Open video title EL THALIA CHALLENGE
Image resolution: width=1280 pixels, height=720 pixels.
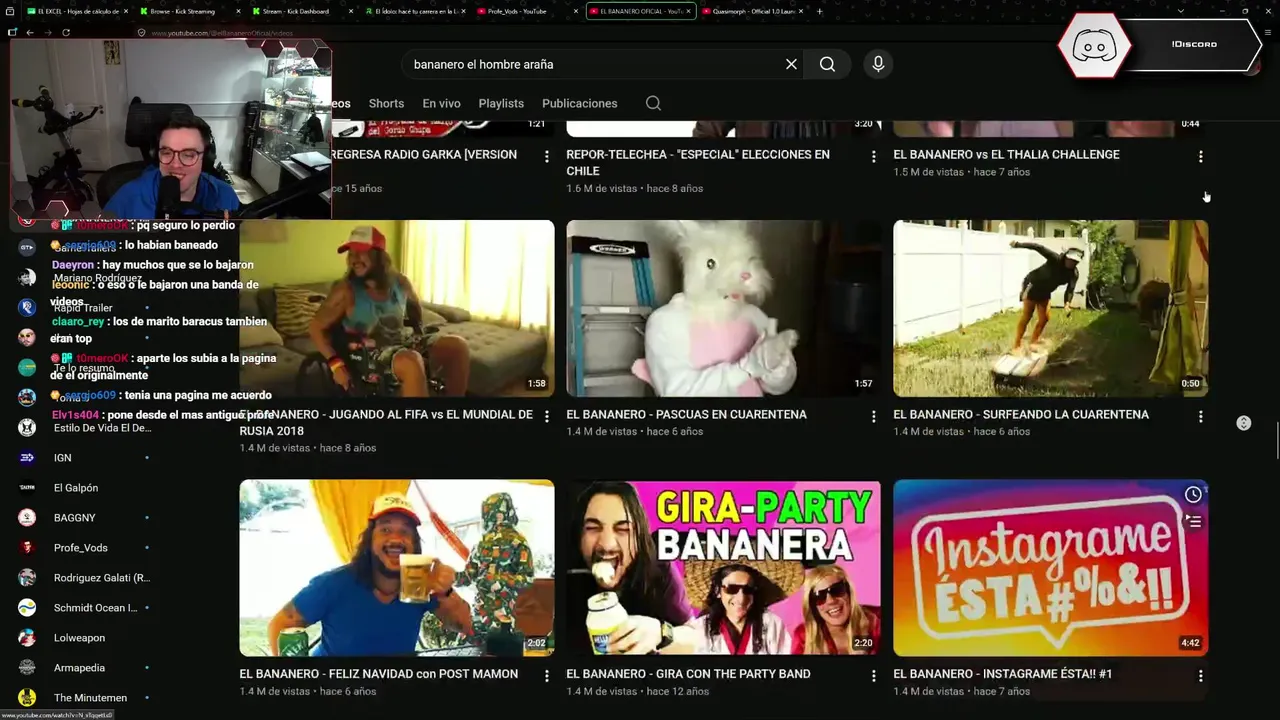click(1006, 154)
